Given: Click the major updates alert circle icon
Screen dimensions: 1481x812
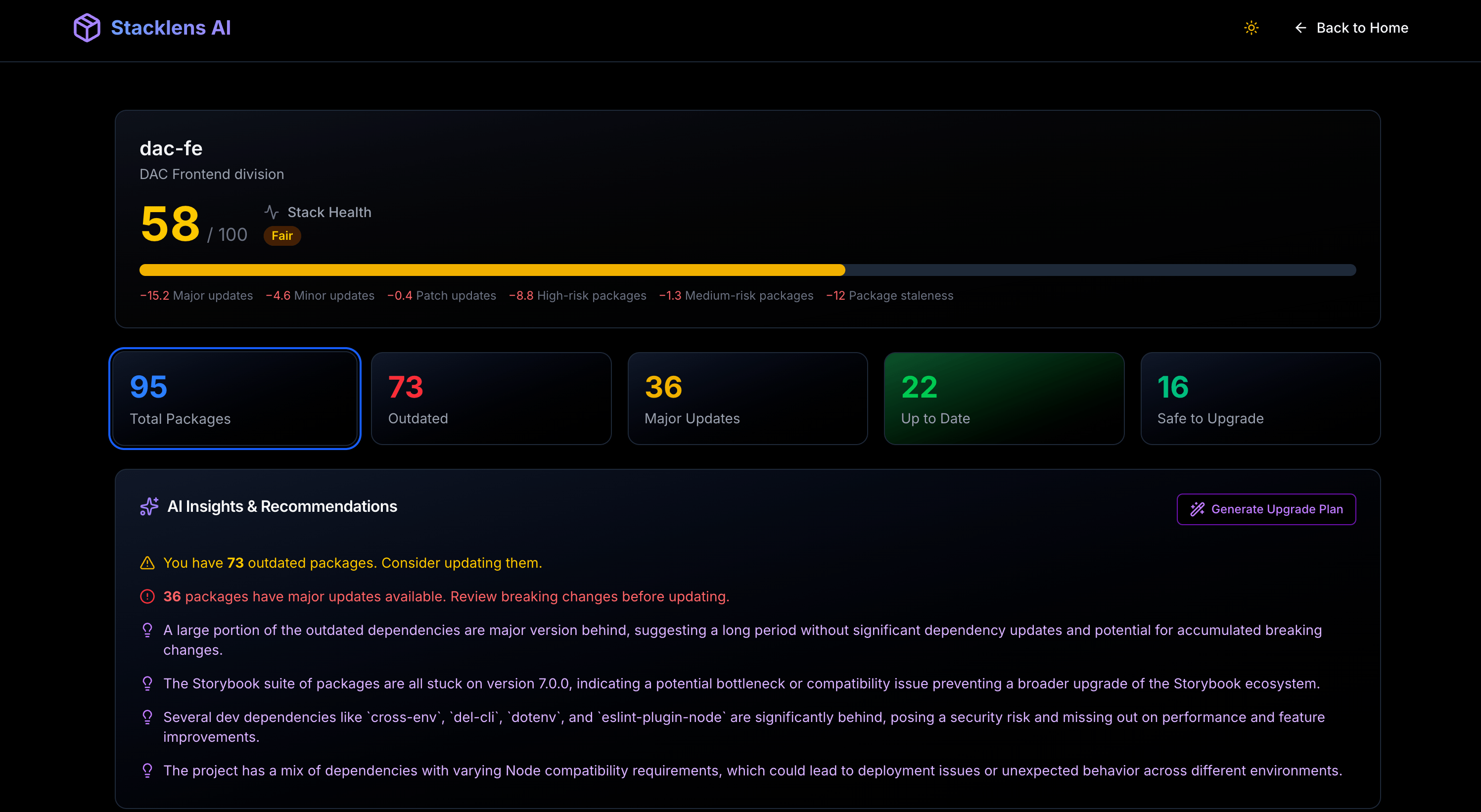Looking at the screenshot, I should point(147,596).
